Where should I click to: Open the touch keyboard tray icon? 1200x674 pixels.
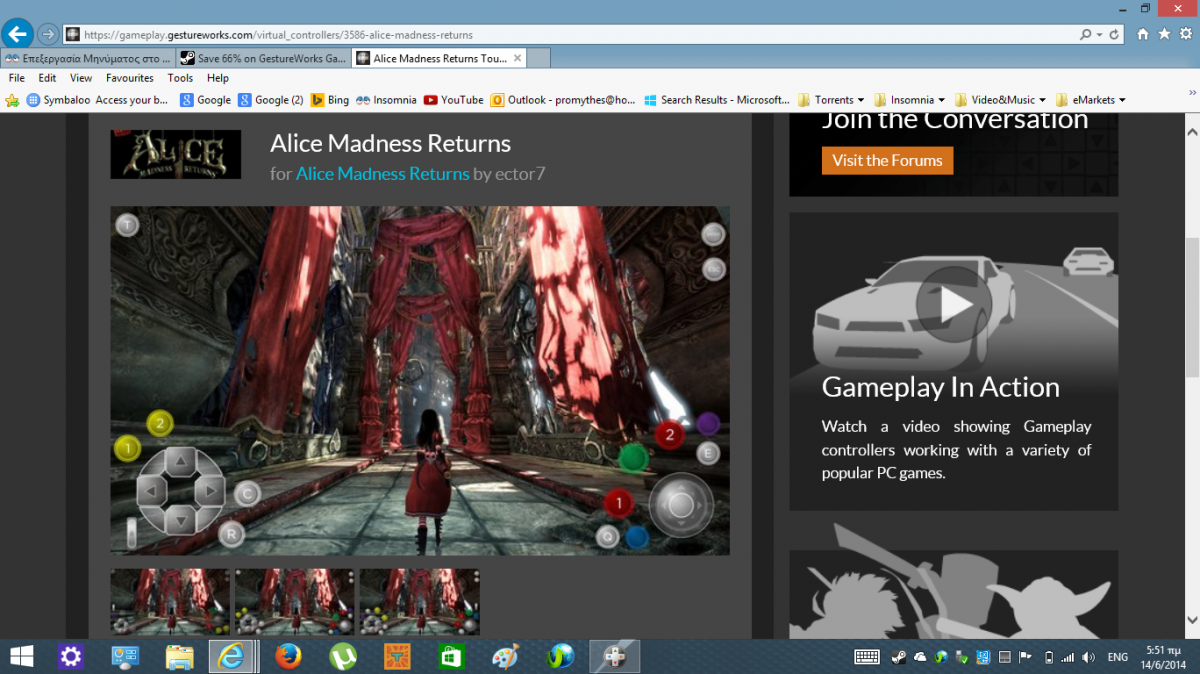click(867, 657)
